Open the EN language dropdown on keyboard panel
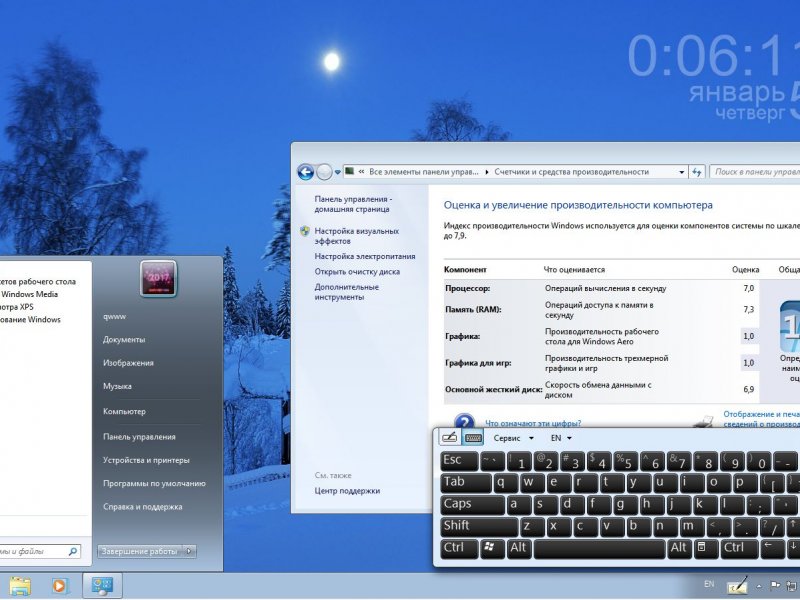Image resolution: width=800 pixels, height=600 pixels. click(x=561, y=438)
